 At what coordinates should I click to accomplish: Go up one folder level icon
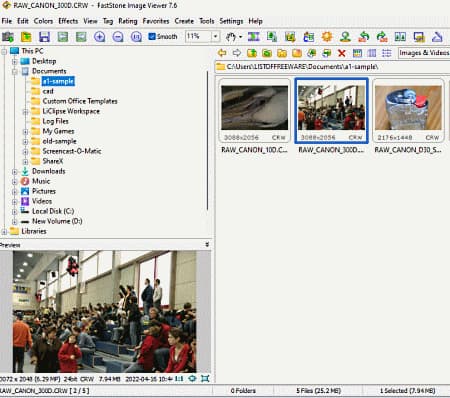(252, 53)
